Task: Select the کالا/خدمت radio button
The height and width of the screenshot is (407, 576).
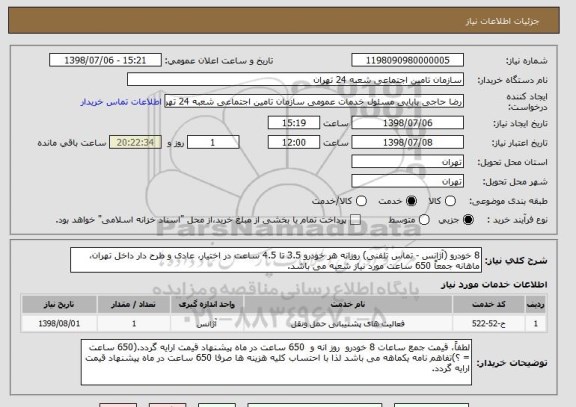Action: point(361,201)
